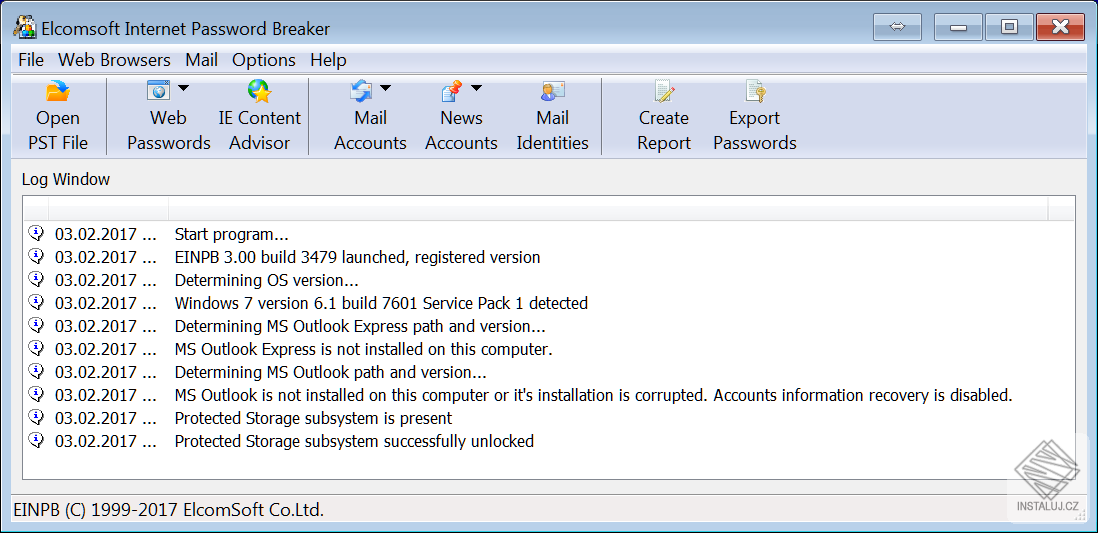
Task: Click the double-arrow button in title bar
Action: coord(897,27)
